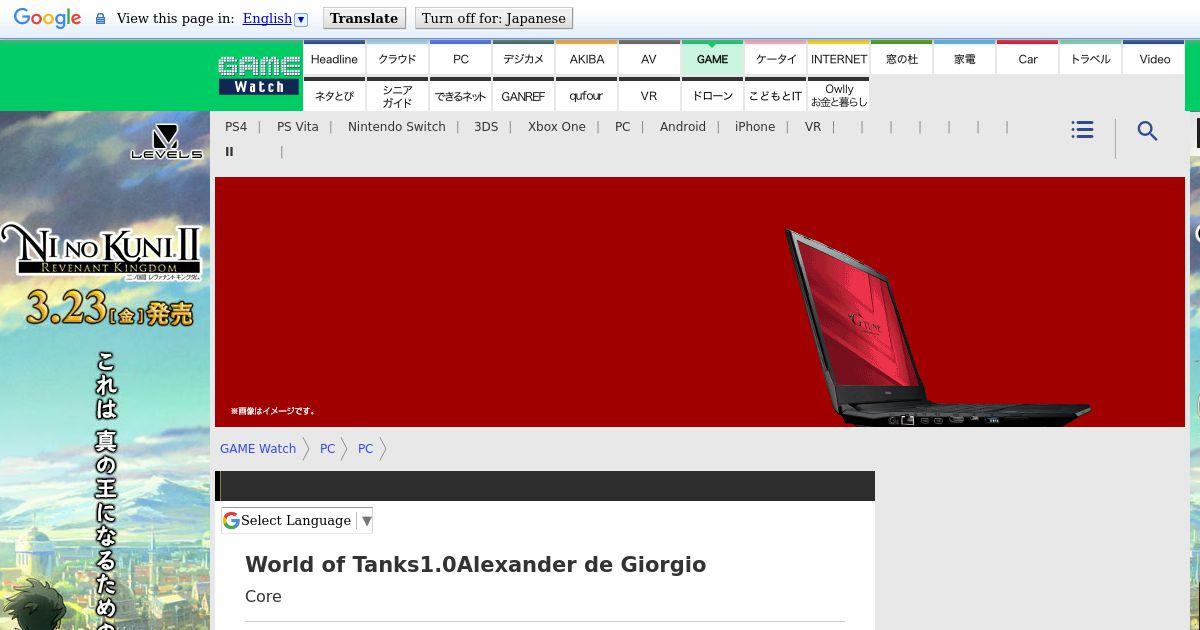The height and width of the screenshot is (630, 1200).
Task: Go to VR category in platform bar
Action: click(x=813, y=127)
